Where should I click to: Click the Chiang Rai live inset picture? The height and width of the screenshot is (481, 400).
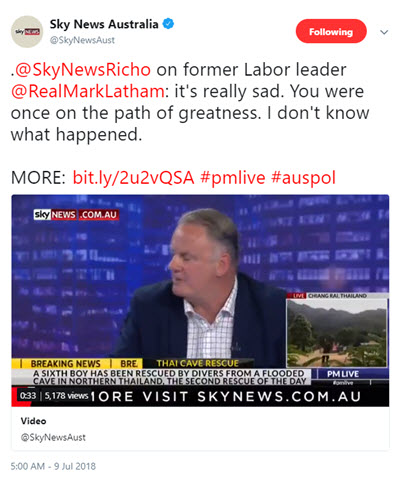[337, 330]
